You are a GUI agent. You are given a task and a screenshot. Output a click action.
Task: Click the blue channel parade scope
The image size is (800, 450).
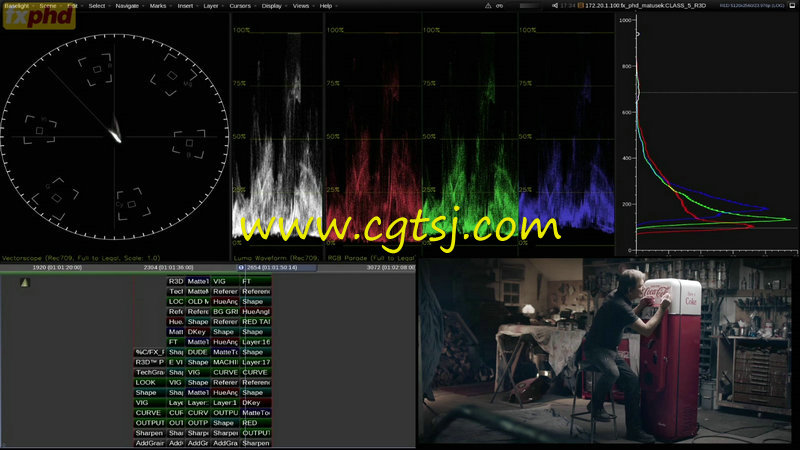point(566,138)
